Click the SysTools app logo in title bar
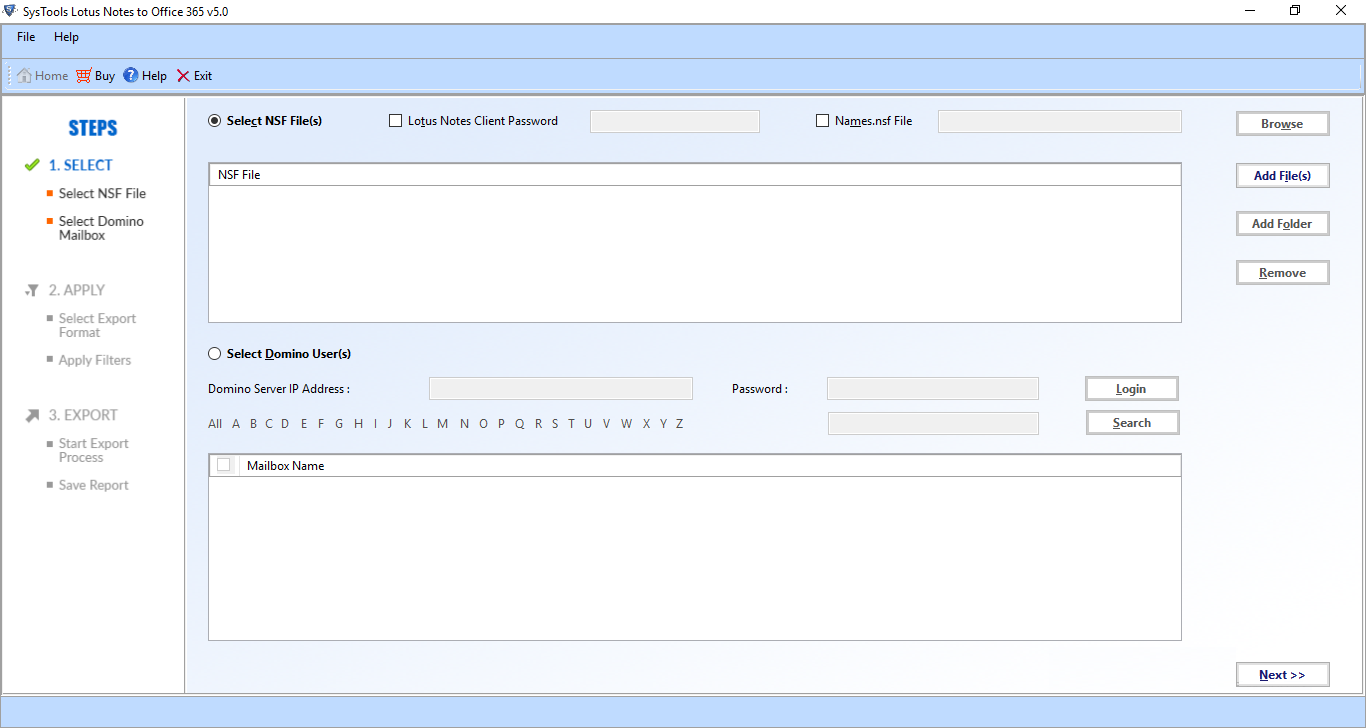This screenshot has height=728, width=1366. (x=11, y=11)
